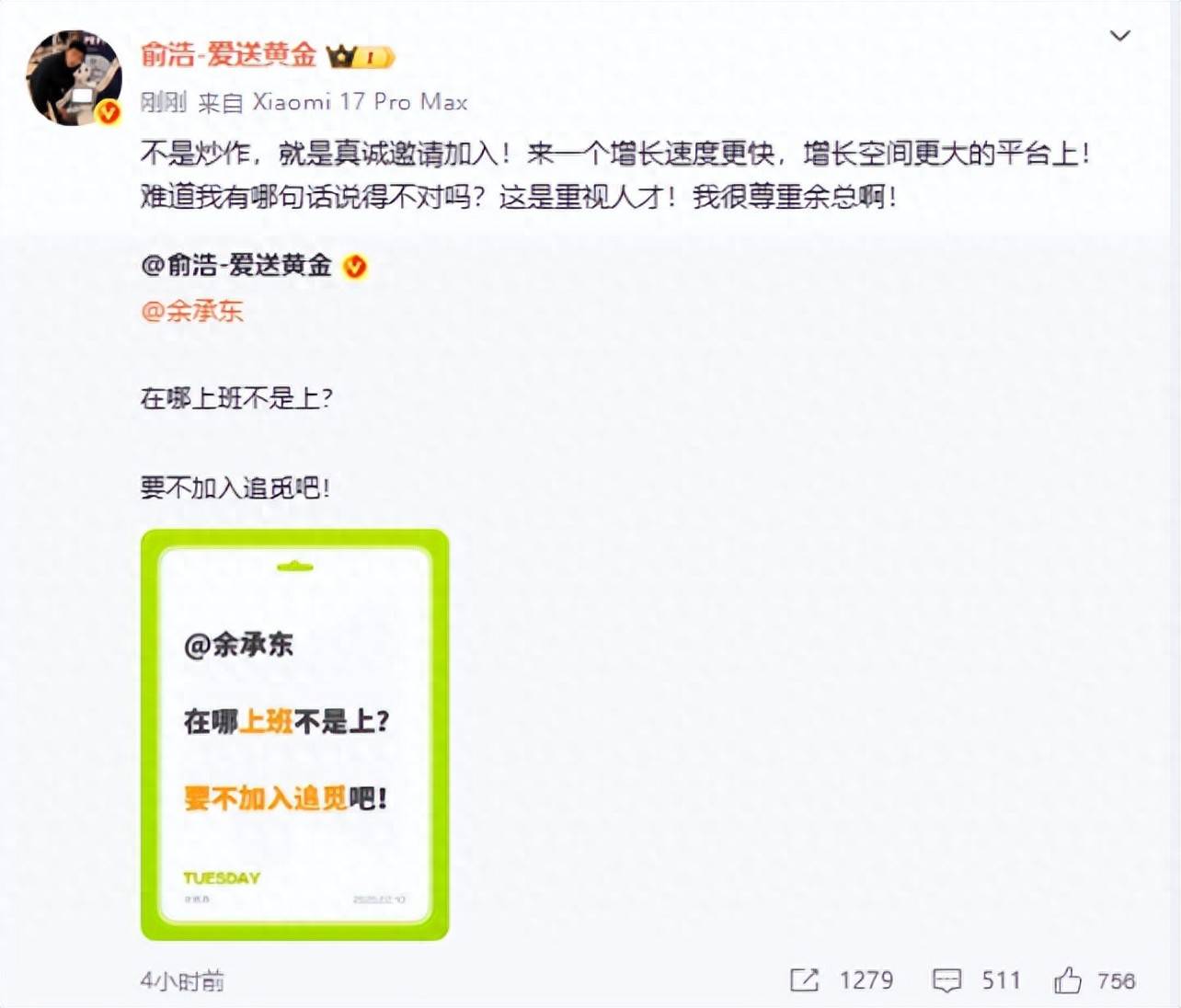Viewport: 1181px width, 1008px height.
Task: Click the orange verified badge on the avatar
Action: 109,113
